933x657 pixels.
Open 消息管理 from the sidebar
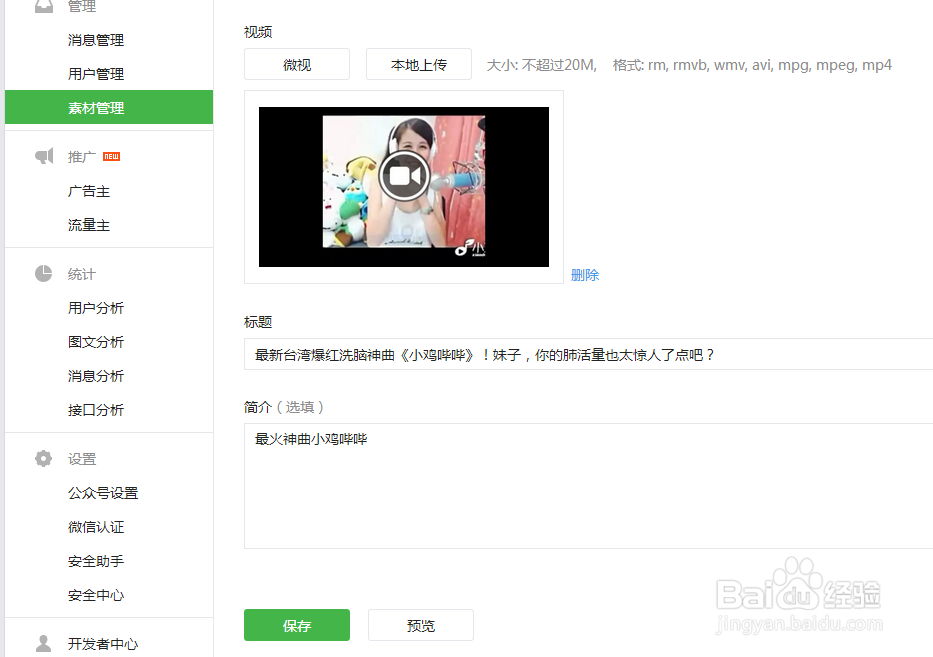pos(97,40)
